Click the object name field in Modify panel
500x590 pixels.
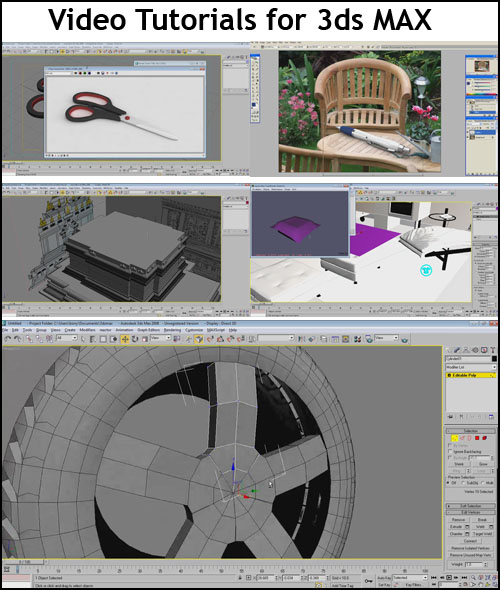pyautogui.click(x=468, y=359)
